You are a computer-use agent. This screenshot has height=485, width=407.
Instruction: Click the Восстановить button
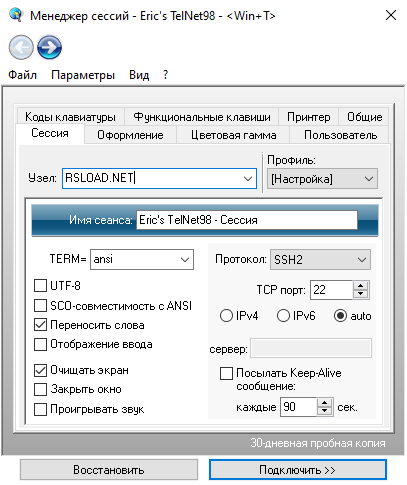click(109, 470)
